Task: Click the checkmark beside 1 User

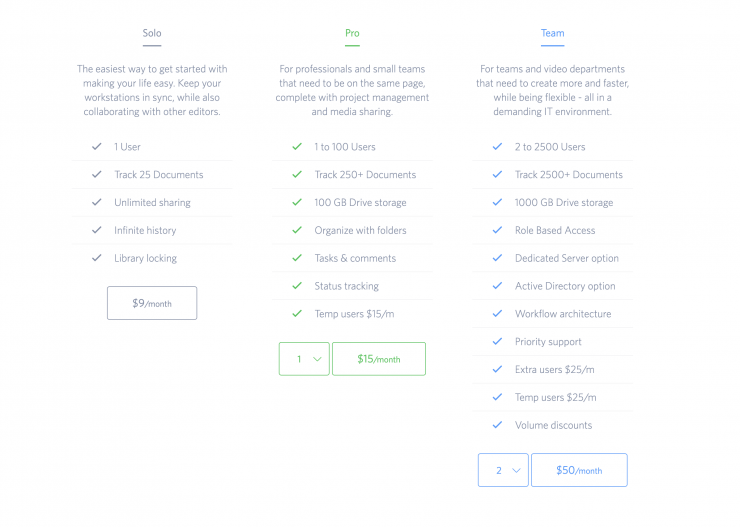Action: point(97,147)
